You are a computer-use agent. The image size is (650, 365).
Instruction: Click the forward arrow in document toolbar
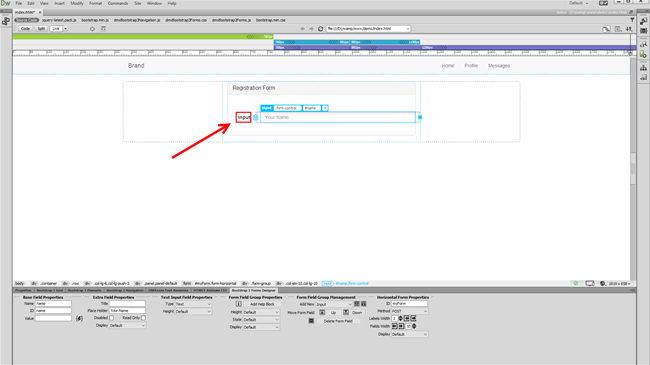pos(311,29)
